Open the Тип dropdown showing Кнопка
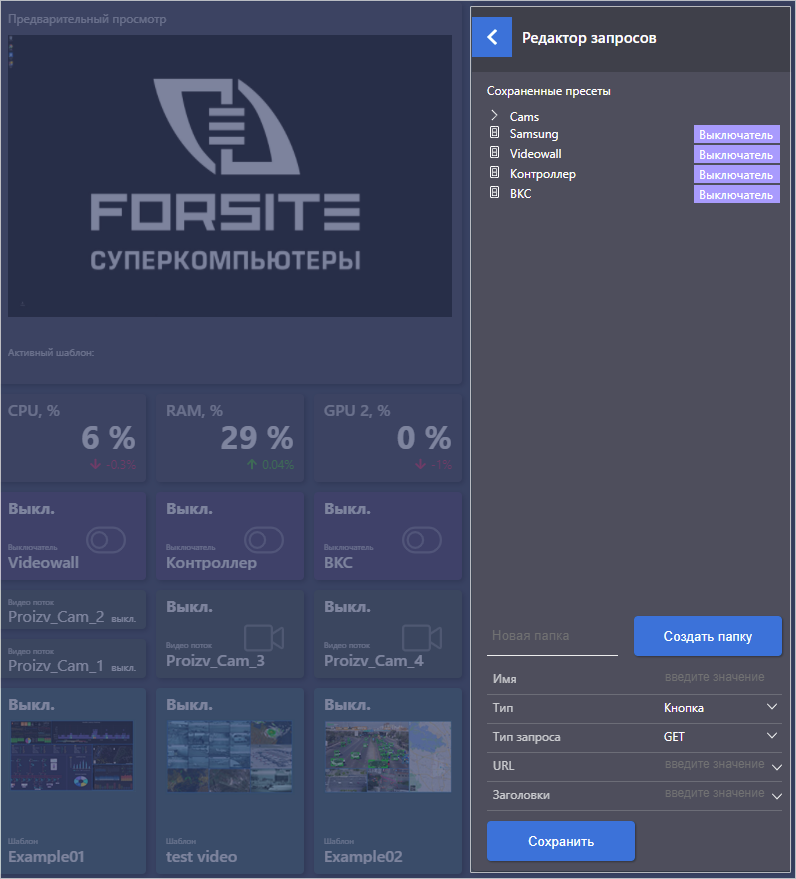This screenshot has height=879, width=796. [x=721, y=708]
